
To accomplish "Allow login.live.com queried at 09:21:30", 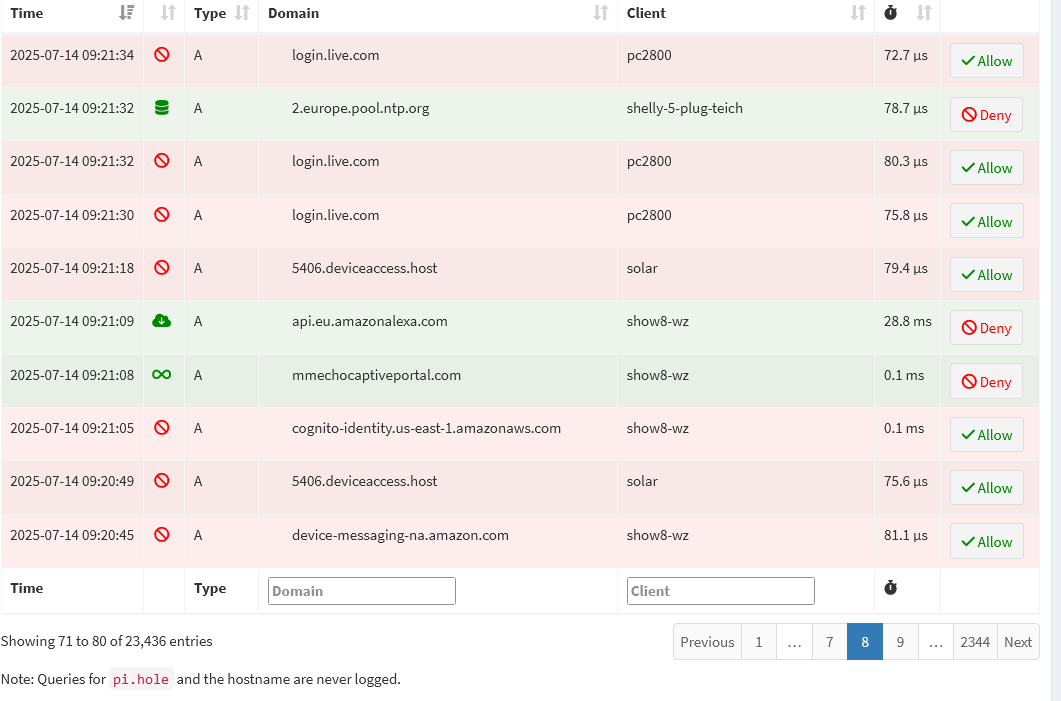I will [987, 222].
